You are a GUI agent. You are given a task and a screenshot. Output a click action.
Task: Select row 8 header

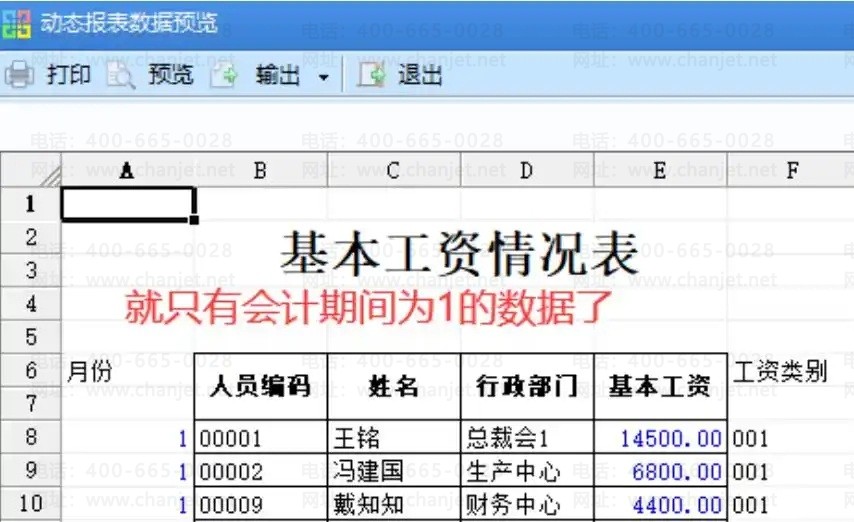click(30, 437)
